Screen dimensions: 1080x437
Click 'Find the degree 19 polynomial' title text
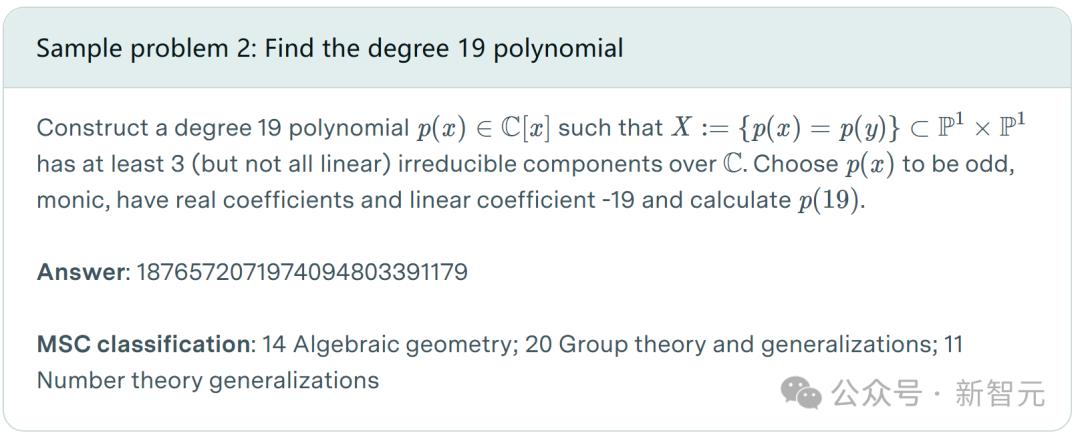(x=444, y=48)
